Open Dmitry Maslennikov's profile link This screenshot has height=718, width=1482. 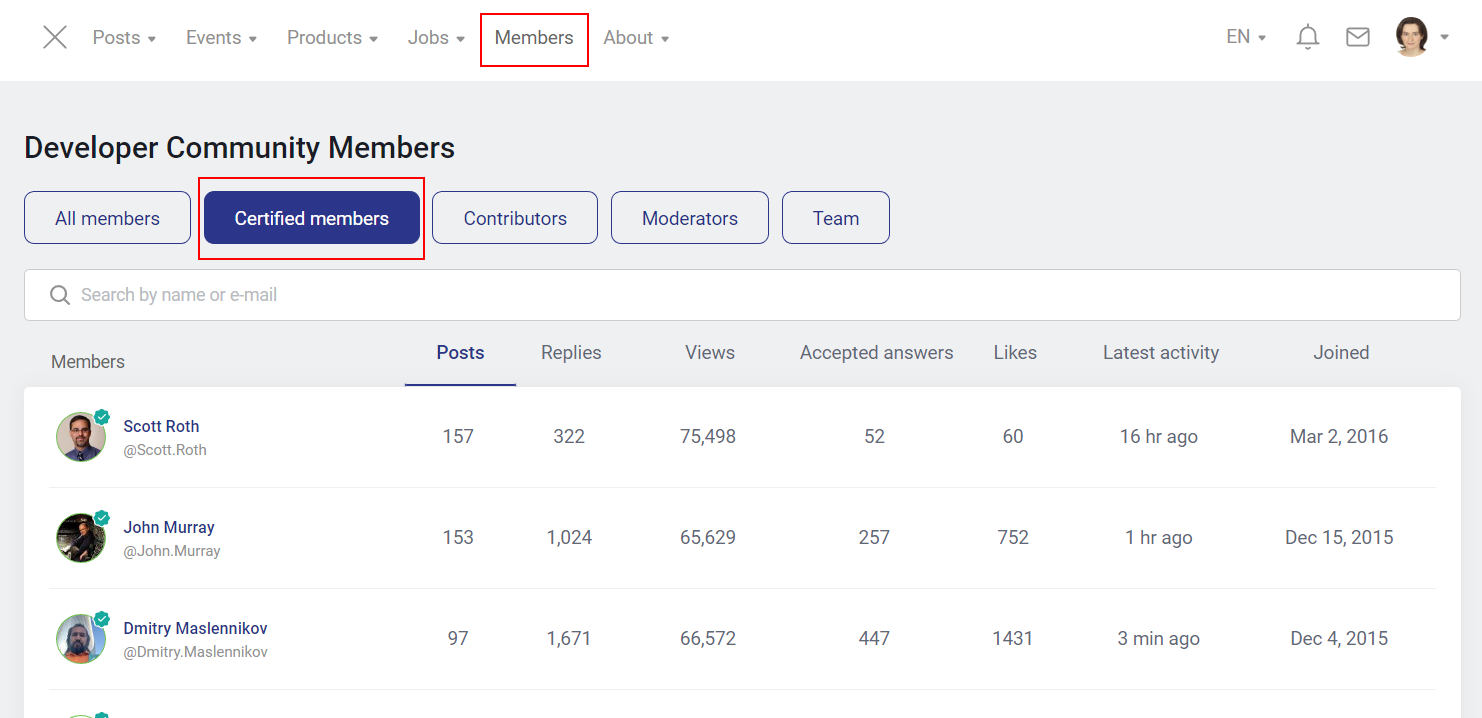point(195,629)
